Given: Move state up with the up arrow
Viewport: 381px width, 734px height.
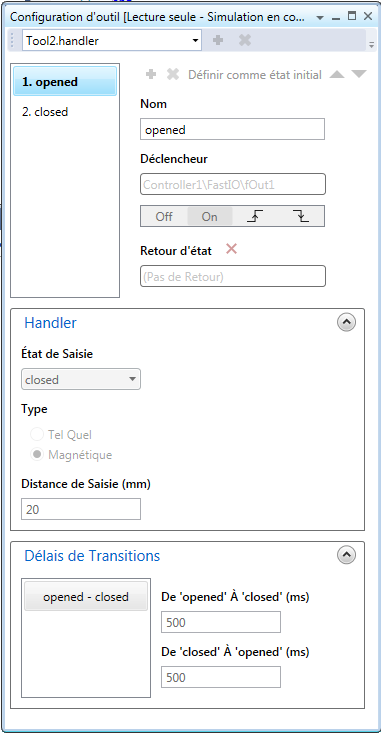Looking at the screenshot, I should coord(337,74).
